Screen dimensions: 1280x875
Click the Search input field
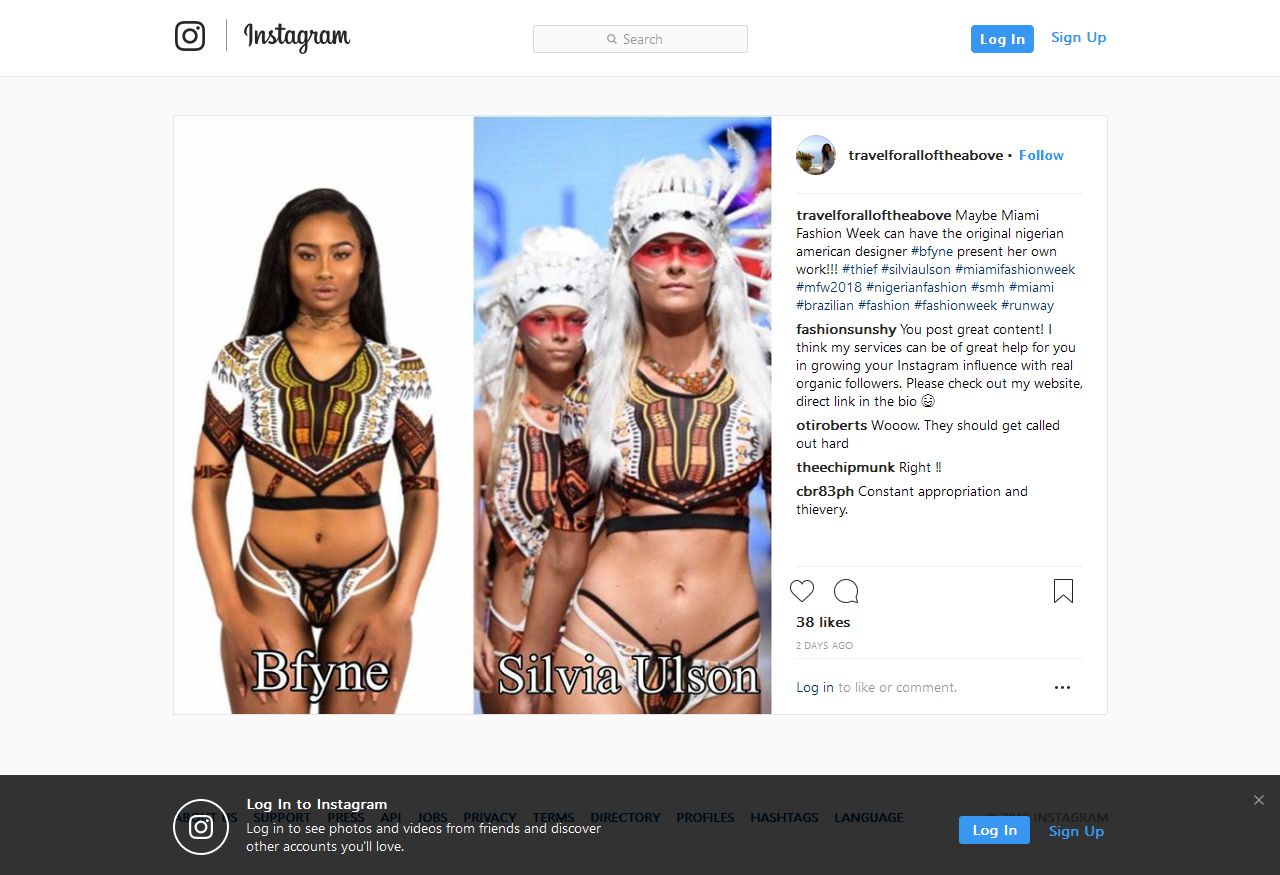(640, 39)
